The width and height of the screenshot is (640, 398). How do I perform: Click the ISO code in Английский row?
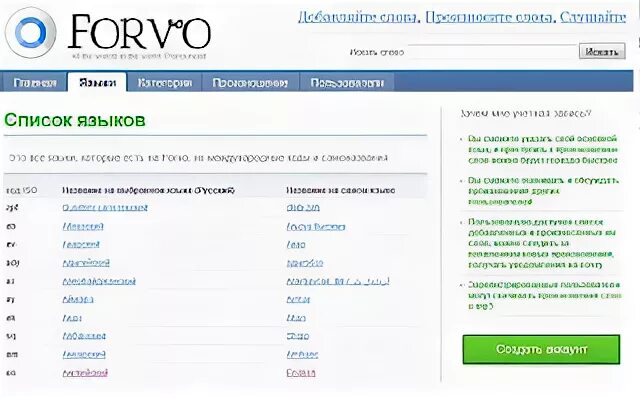click(x=11, y=373)
